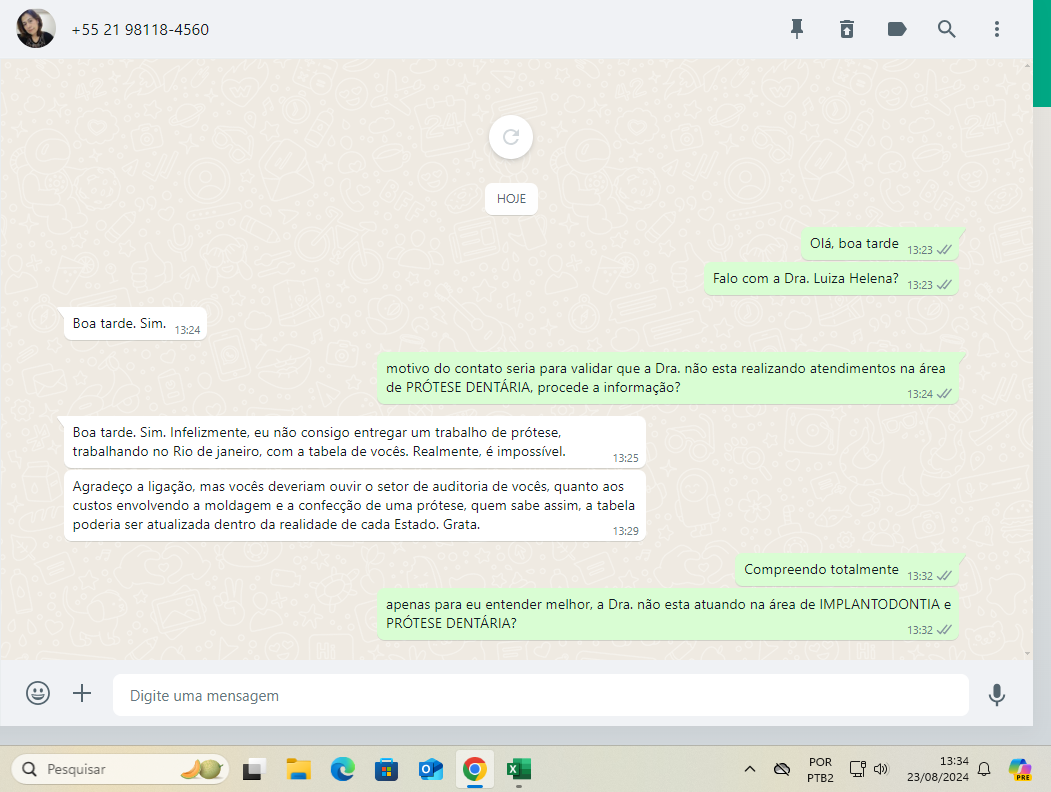Viewport: 1051px width, 792px height.
Task: Open Outlook from the taskbar
Action: tap(430, 769)
